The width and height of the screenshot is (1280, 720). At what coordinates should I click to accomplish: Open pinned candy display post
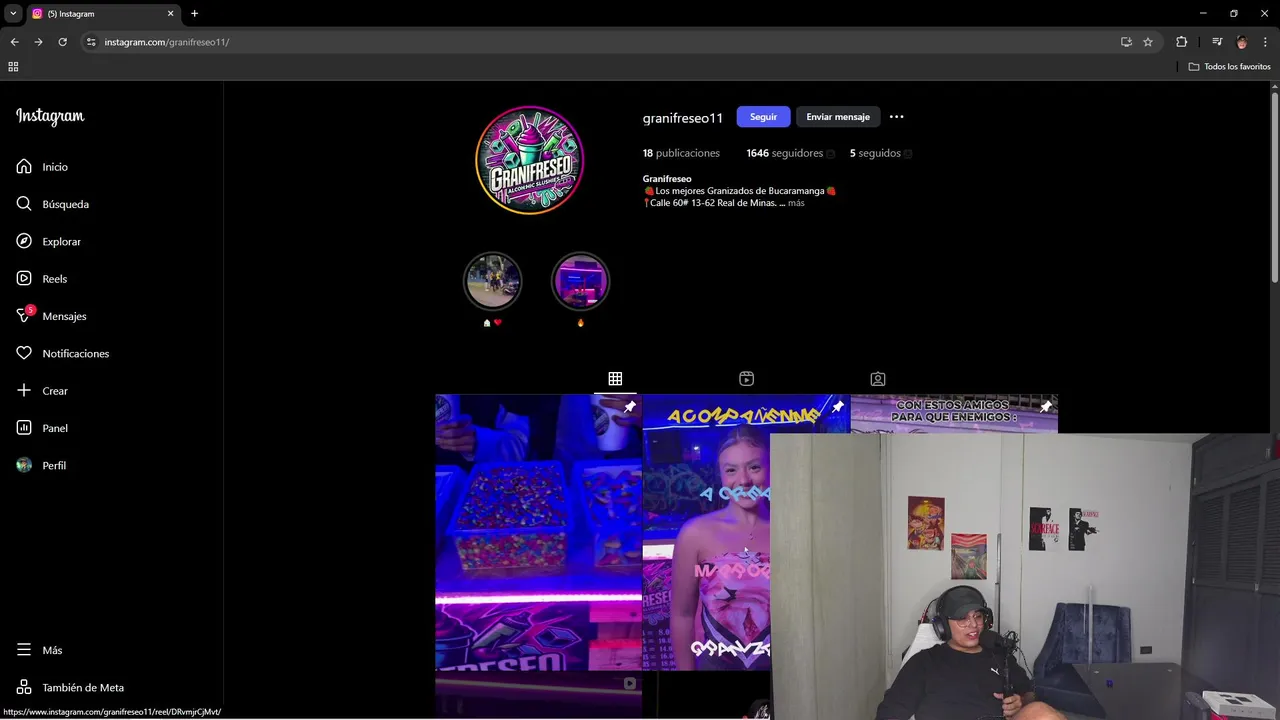click(x=538, y=532)
